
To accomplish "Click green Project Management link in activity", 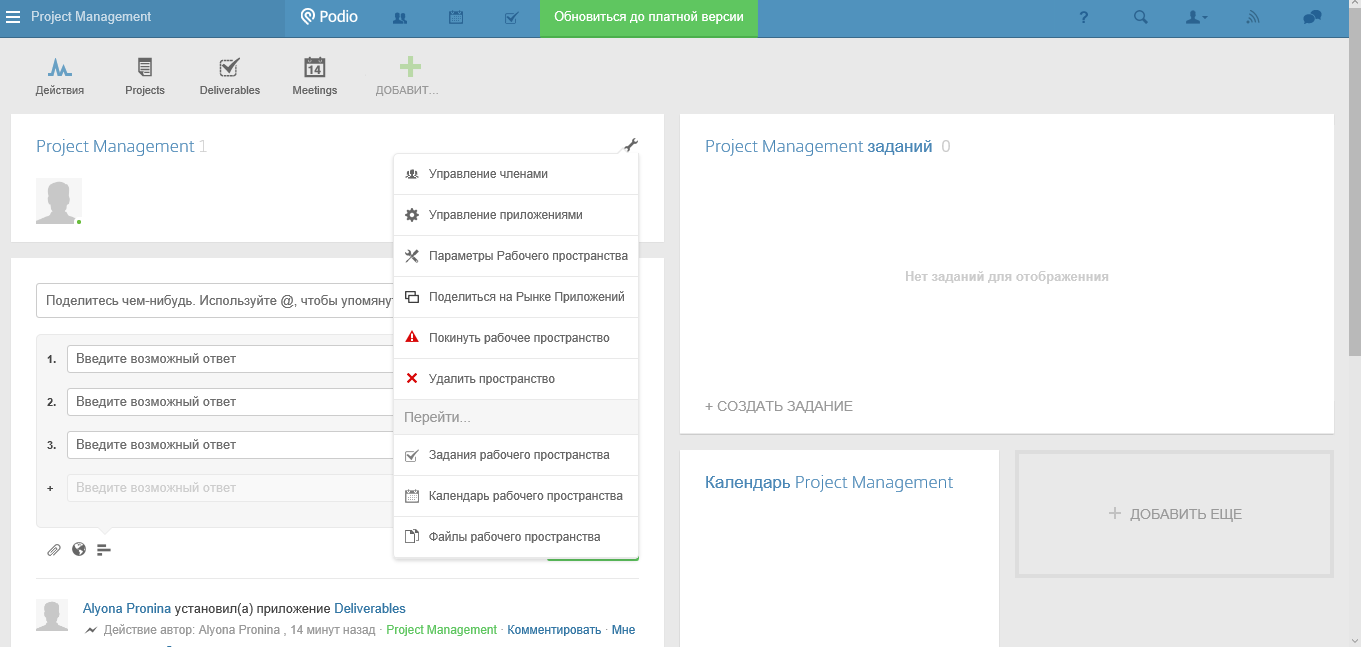I will pos(441,630).
